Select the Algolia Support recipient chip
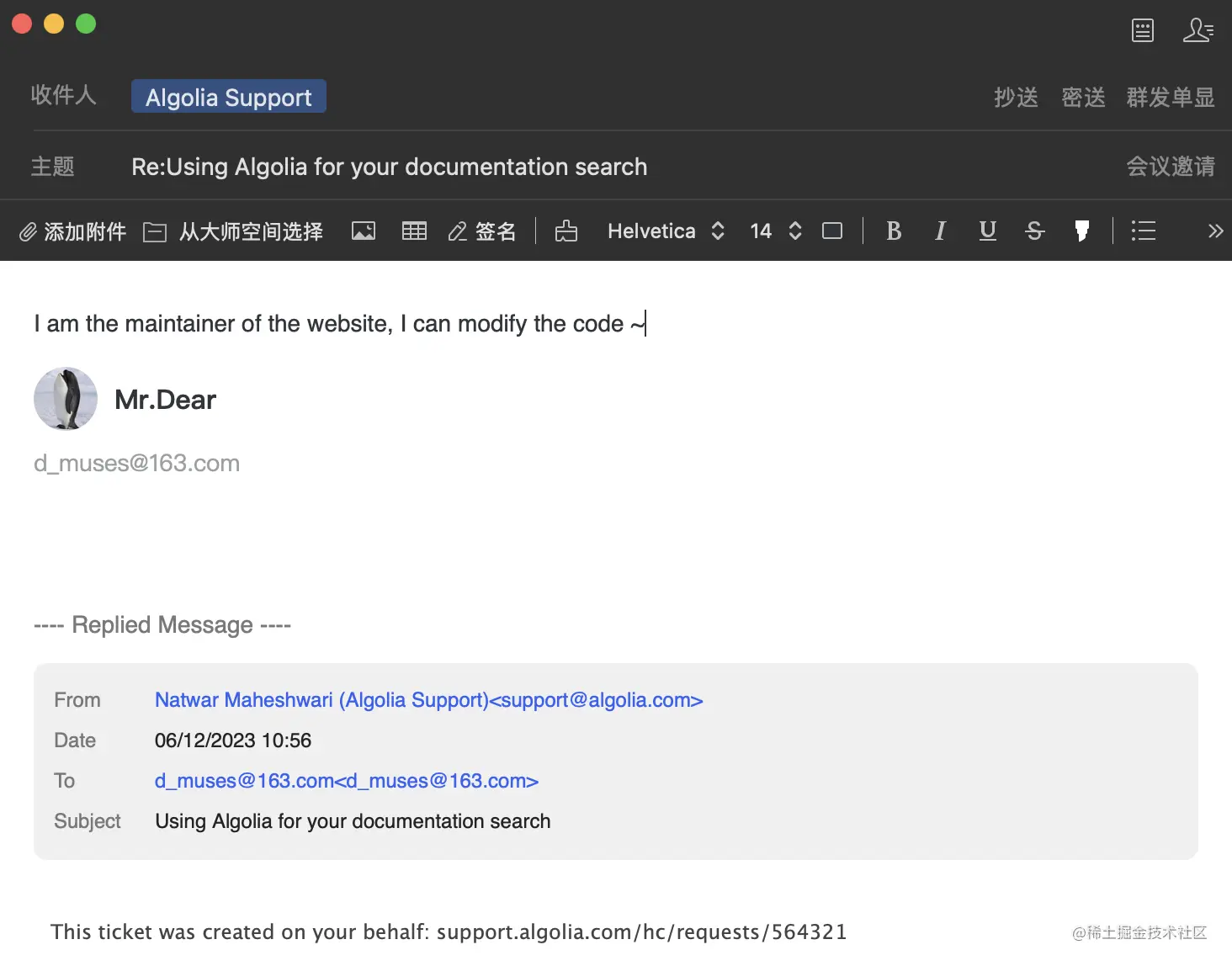1232x966 pixels. [229, 97]
